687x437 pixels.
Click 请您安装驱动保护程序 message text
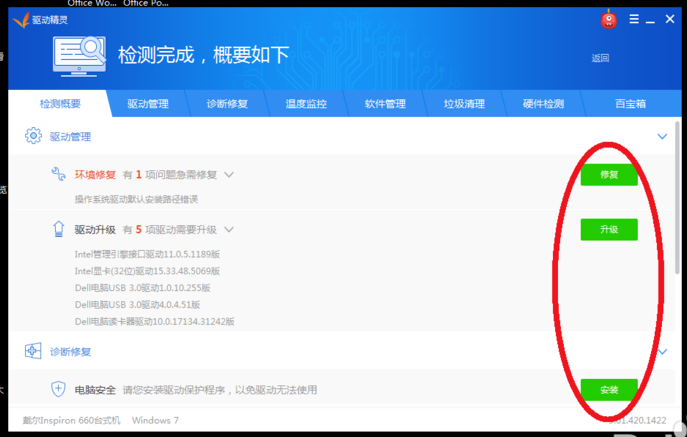point(220,390)
